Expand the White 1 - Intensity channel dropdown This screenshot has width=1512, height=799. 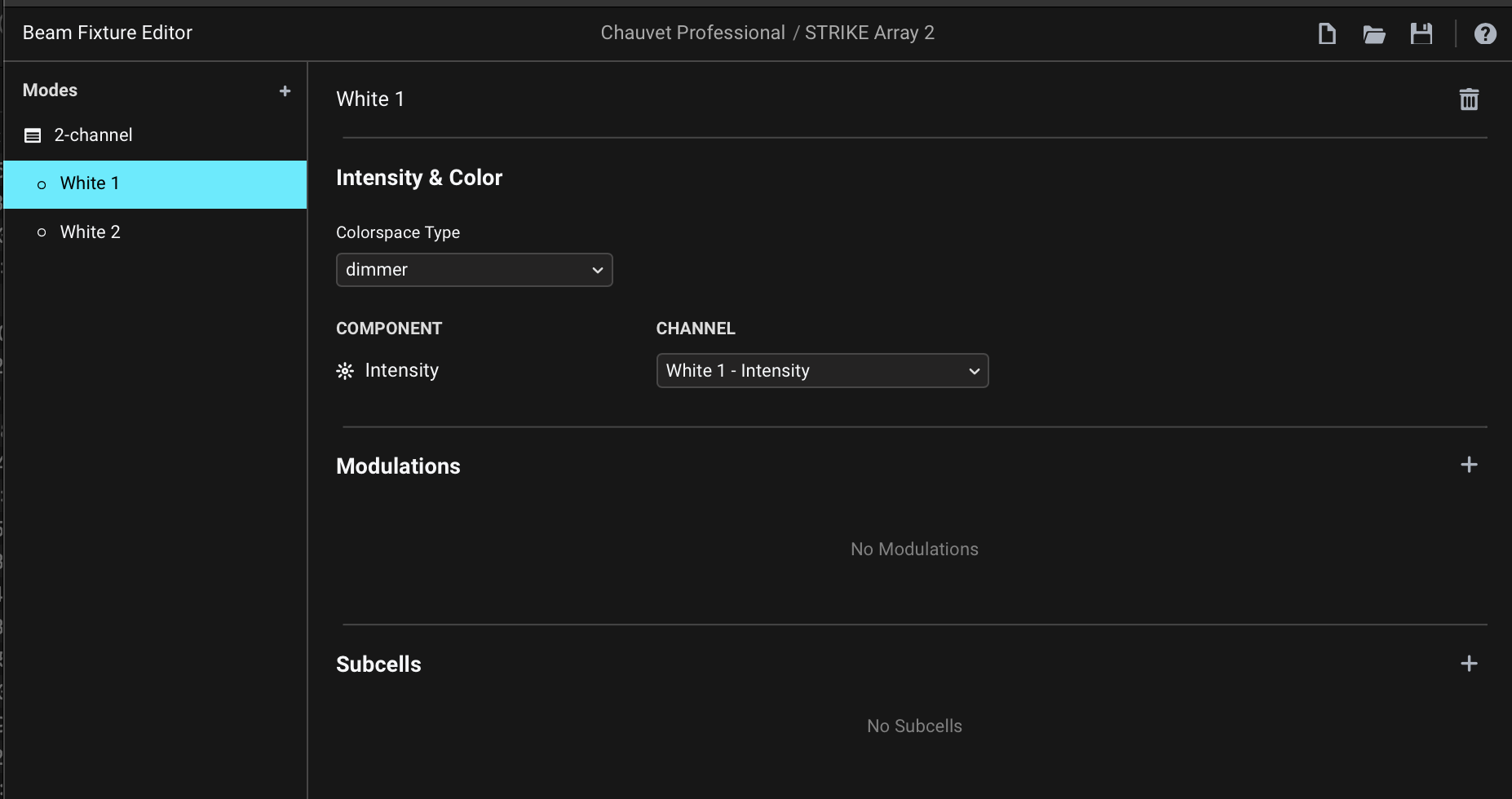tap(822, 371)
